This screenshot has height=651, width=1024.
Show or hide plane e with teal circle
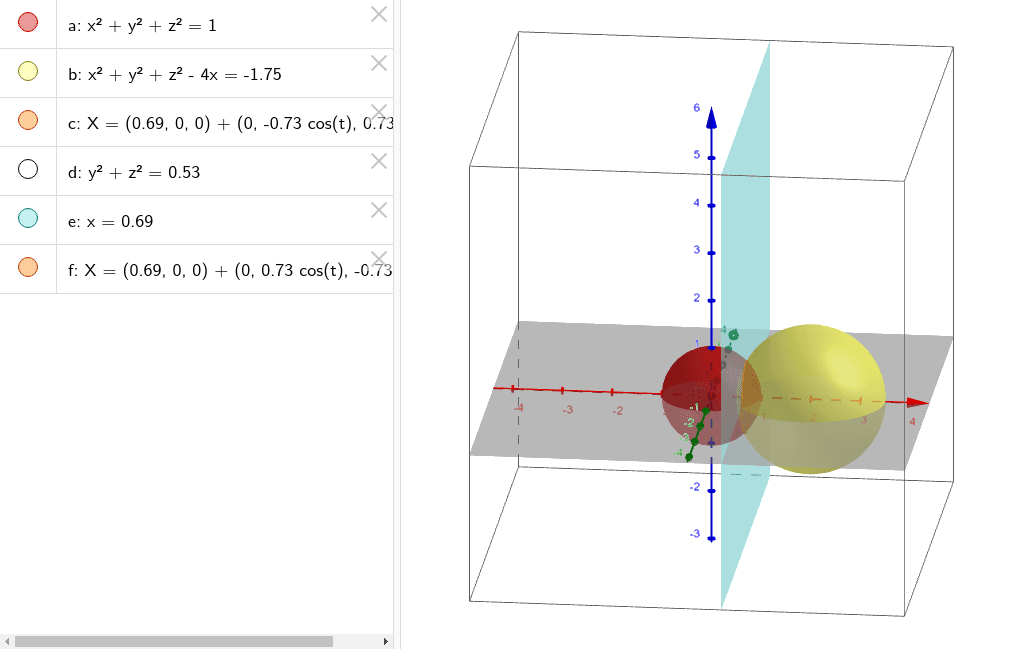pyautogui.click(x=27, y=218)
